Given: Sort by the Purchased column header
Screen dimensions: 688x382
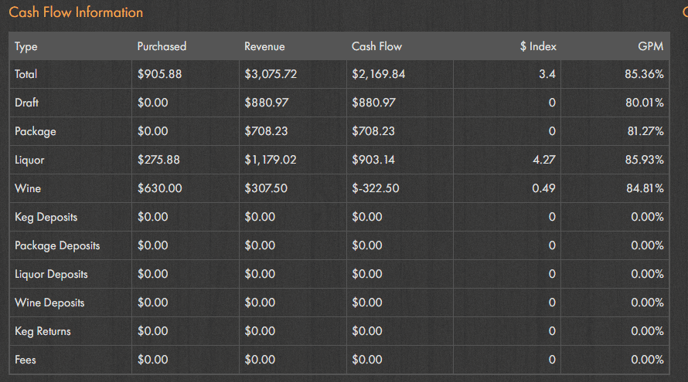Looking at the screenshot, I should coord(161,46).
